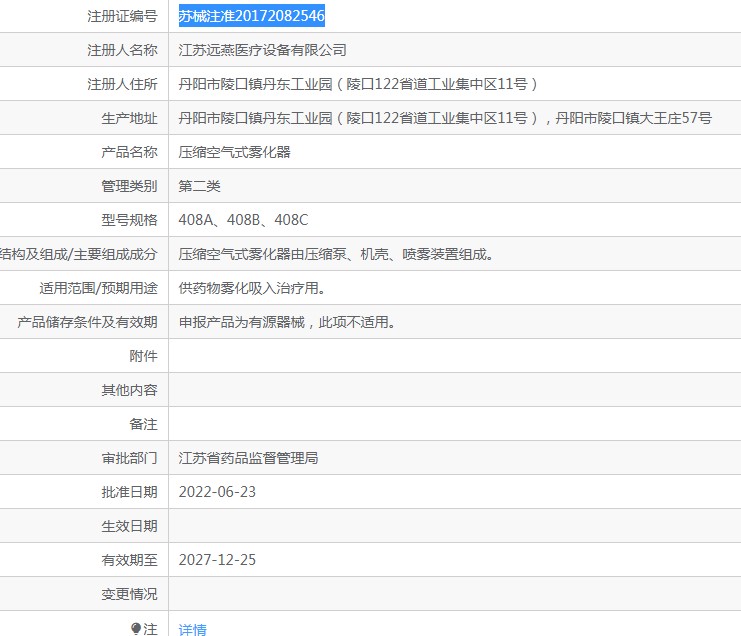This screenshot has height=636, width=741.
Task: Click the 注册人住所 label
Action: (122, 84)
